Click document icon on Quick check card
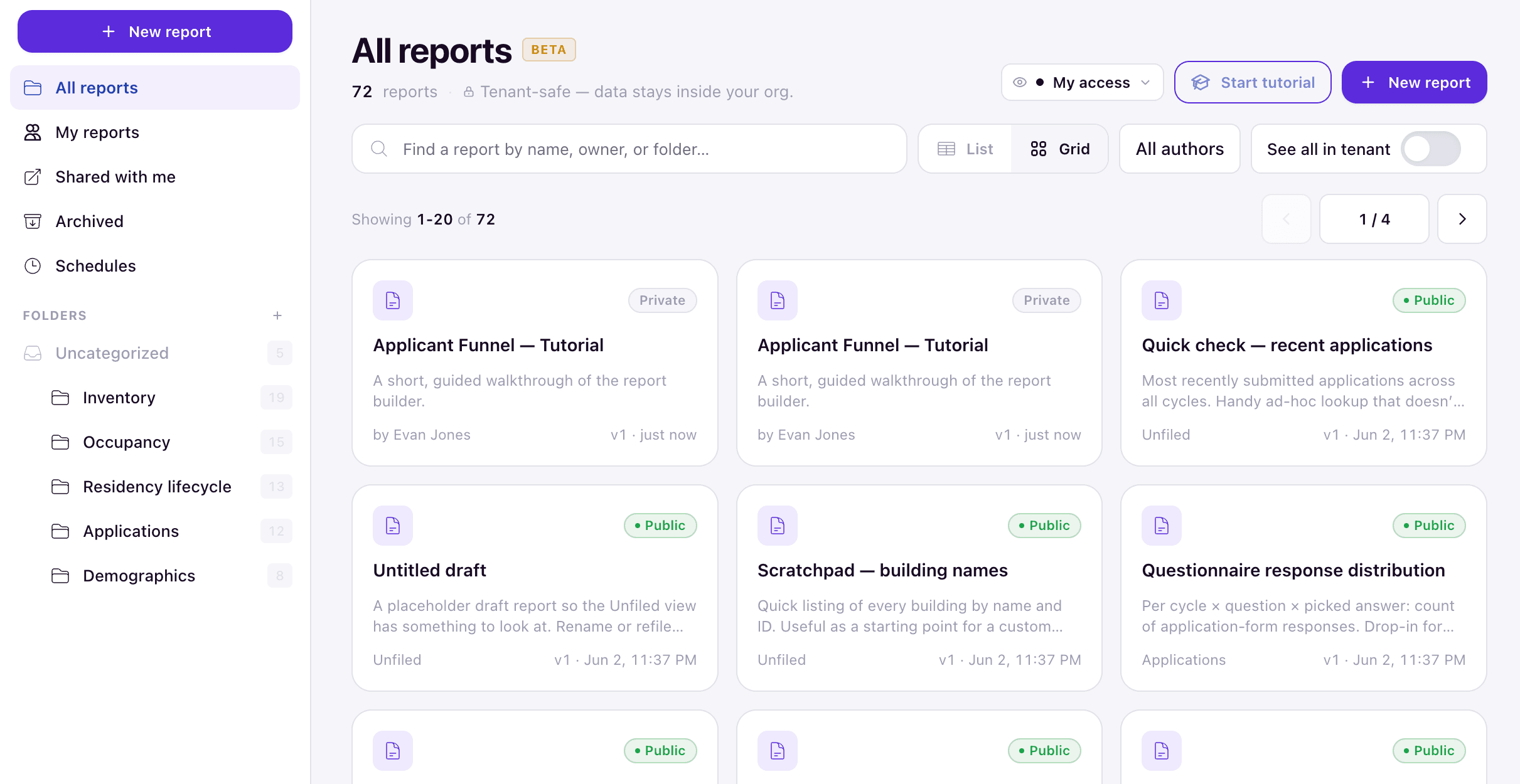Screen dimensions: 1520x784 click(1162, 300)
